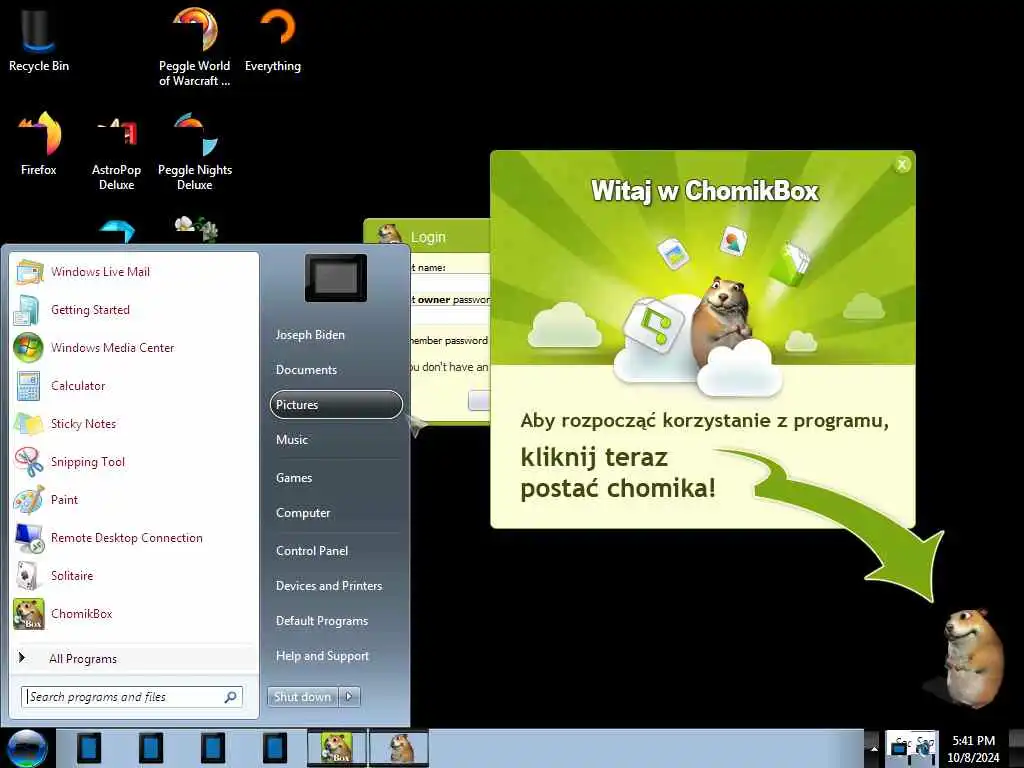Click the taskbar clock showing 5:41 PM

[973, 748]
